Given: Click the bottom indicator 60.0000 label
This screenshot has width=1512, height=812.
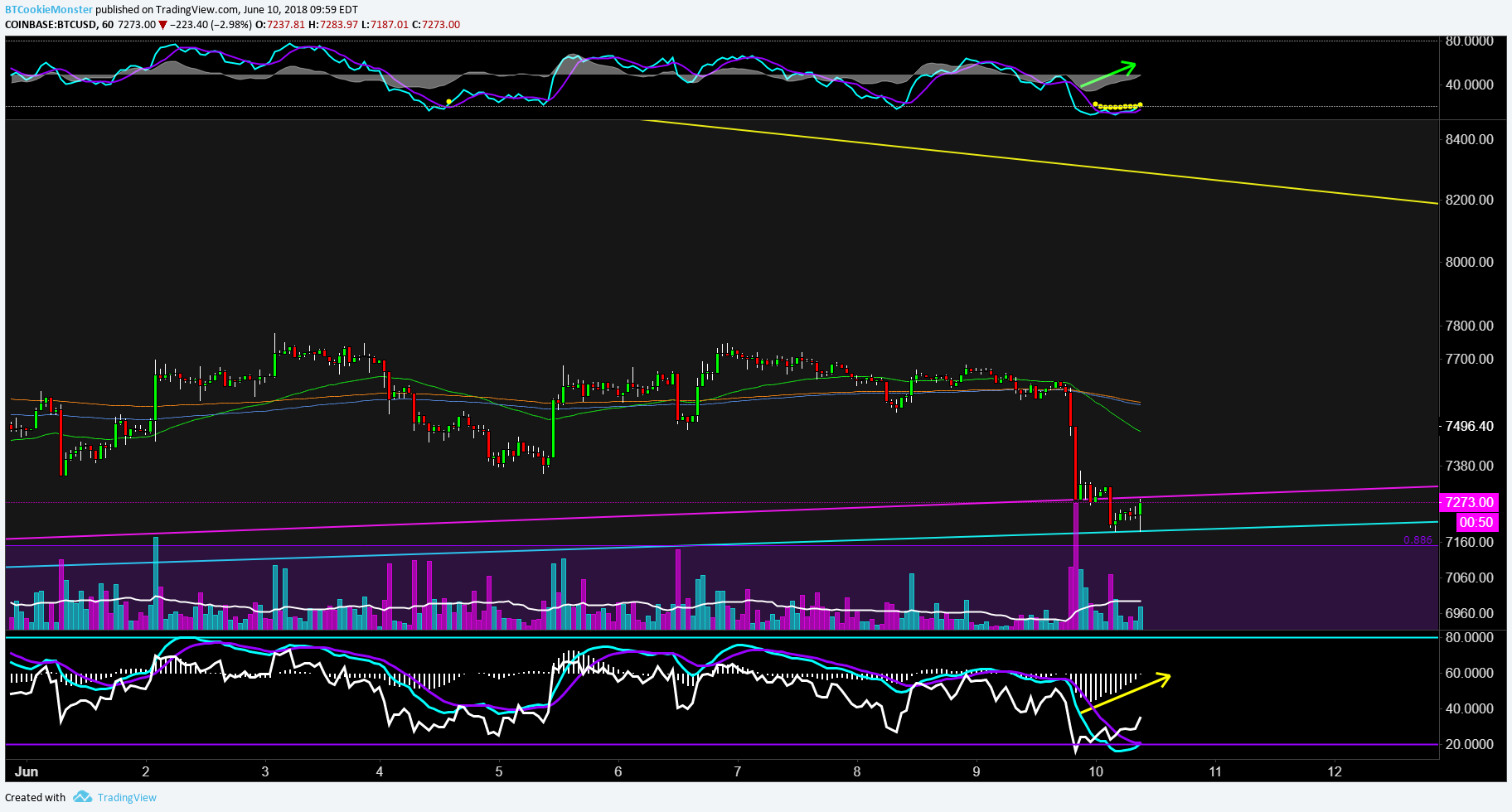Looking at the screenshot, I should point(1469,673).
